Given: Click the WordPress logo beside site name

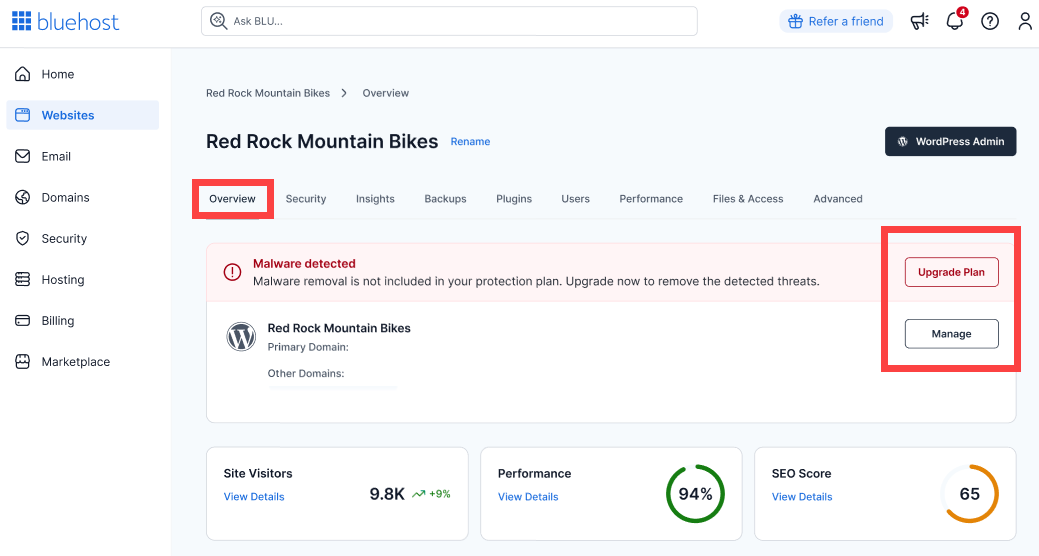Looking at the screenshot, I should [x=241, y=337].
